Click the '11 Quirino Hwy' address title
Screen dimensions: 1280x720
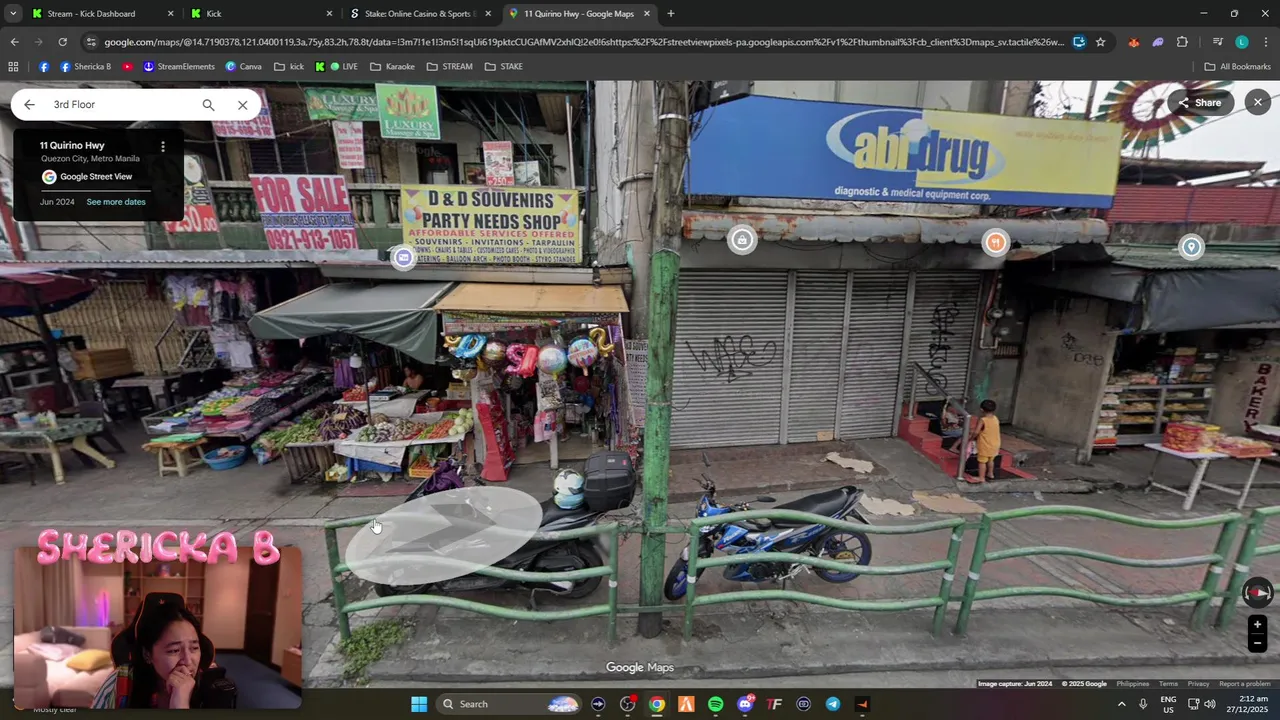click(72, 146)
